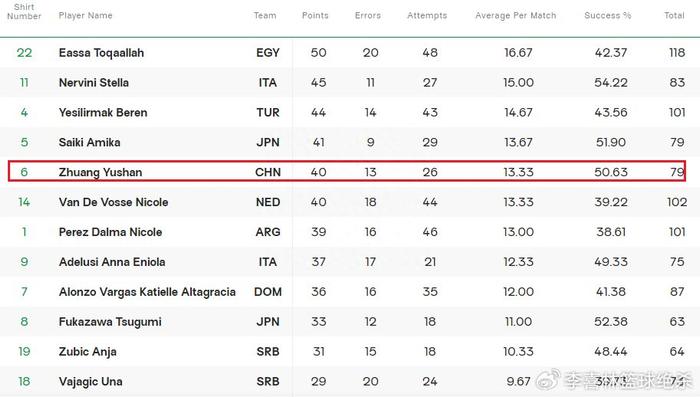This screenshot has height=397, width=700.
Task: Click the Weibo watermark logo icon
Action: pyautogui.click(x=547, y=379)
